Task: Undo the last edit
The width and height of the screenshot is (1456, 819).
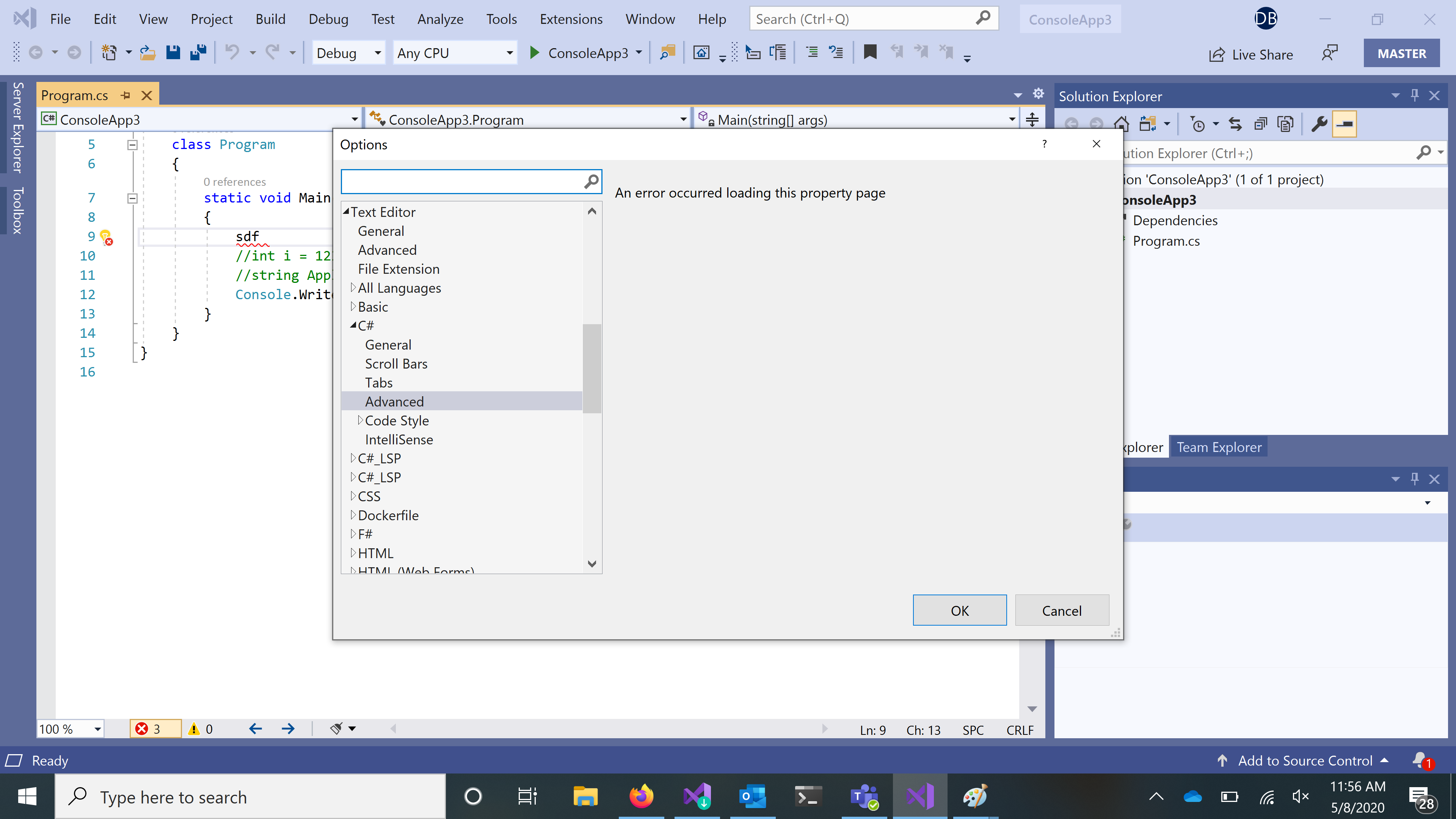Action: 232,53
